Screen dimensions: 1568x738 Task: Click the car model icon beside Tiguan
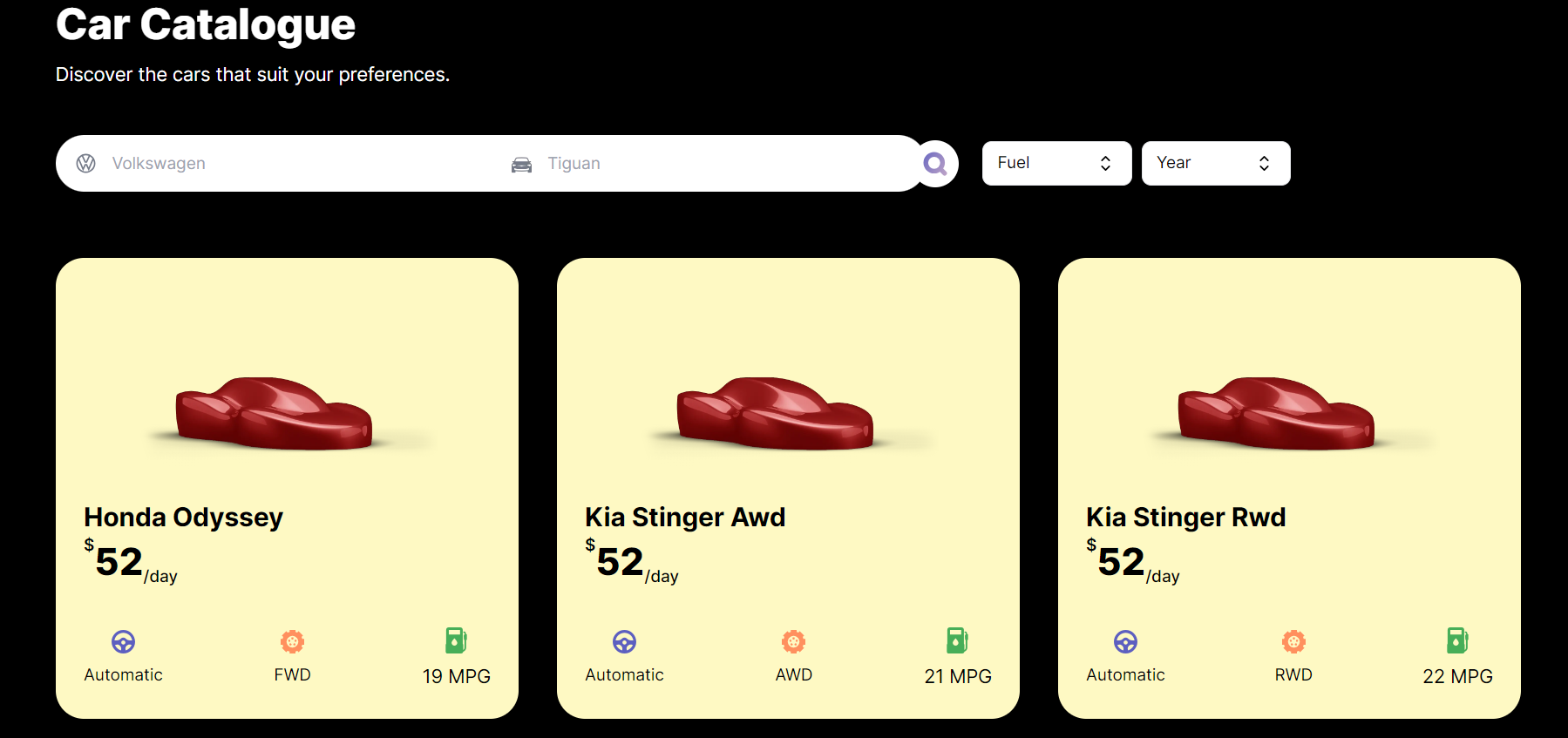(x=521, y=164)
